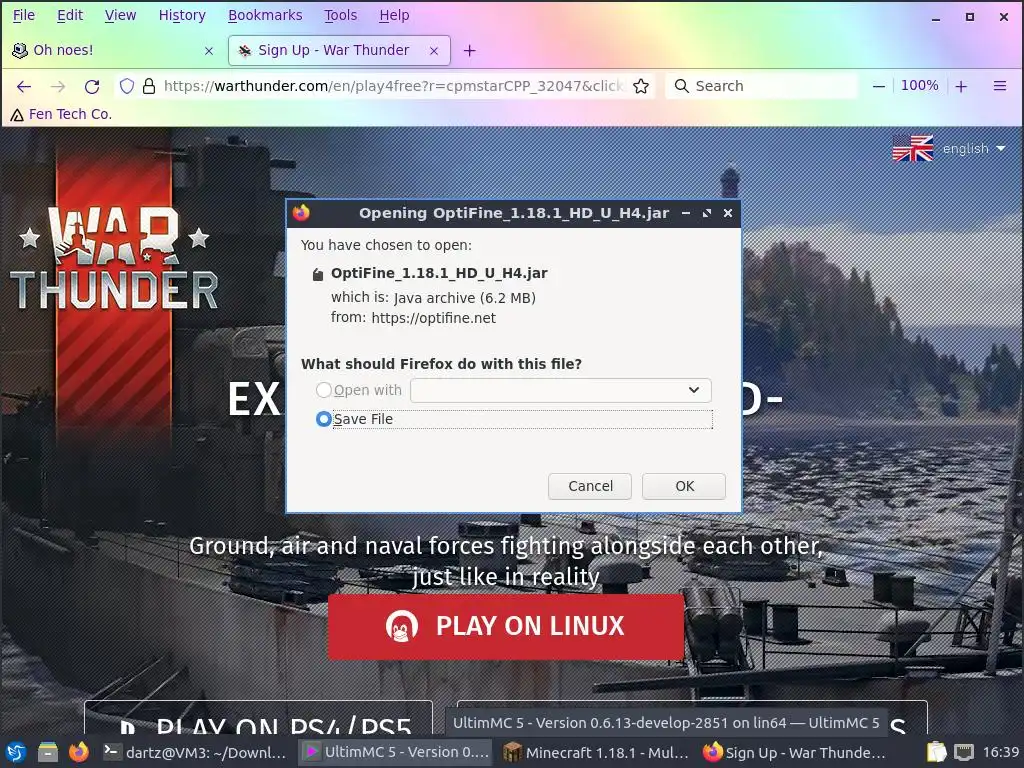Open the Bookmarks menu
This screenshot has height=768, width=1024.
coord(264,15)
